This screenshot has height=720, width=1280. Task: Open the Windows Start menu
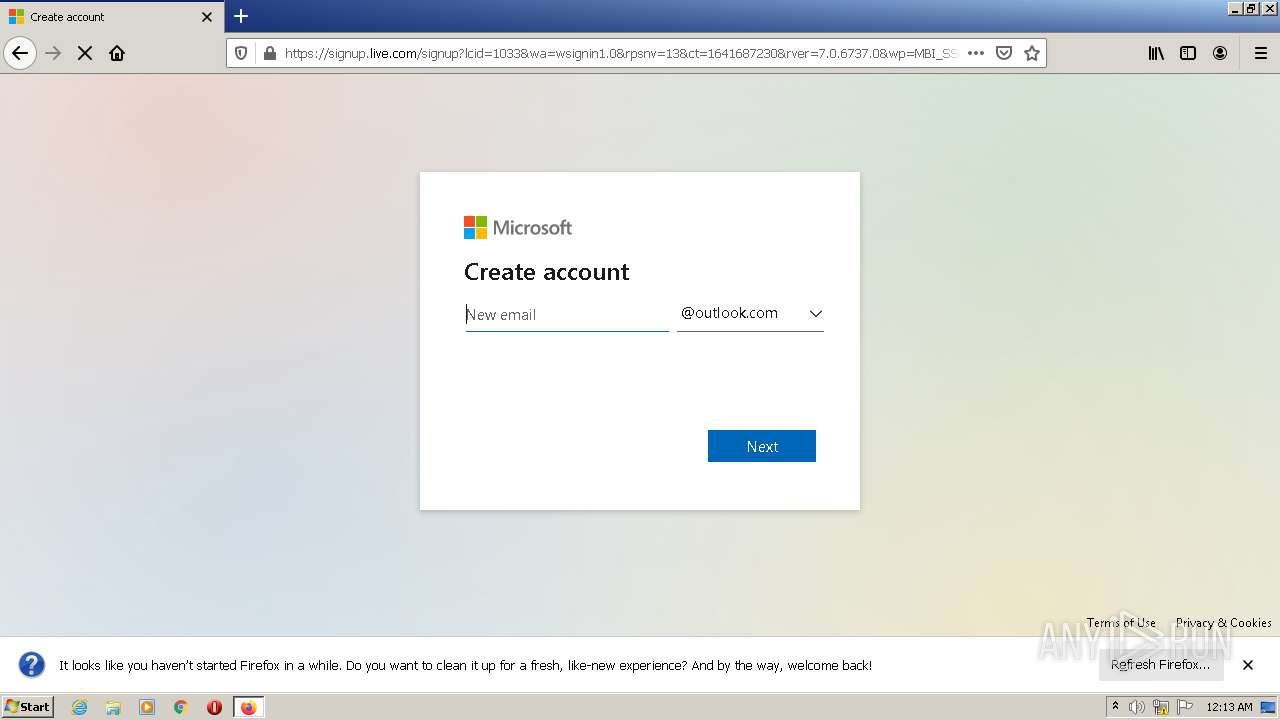28,707
